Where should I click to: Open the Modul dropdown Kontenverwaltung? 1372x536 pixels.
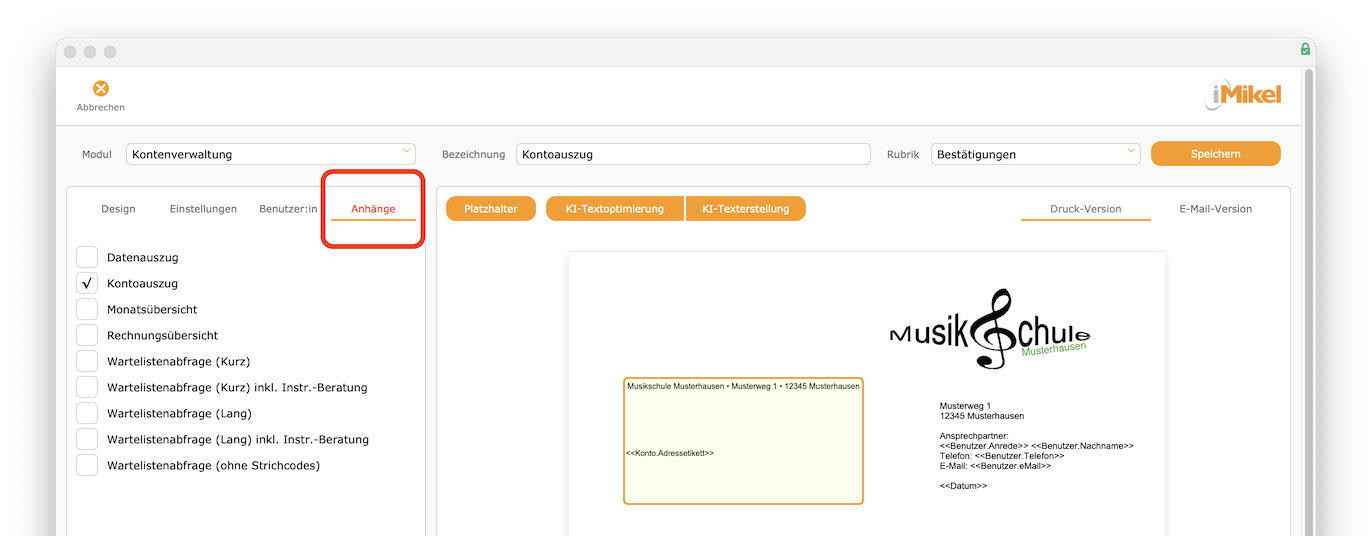pos(270,154)
